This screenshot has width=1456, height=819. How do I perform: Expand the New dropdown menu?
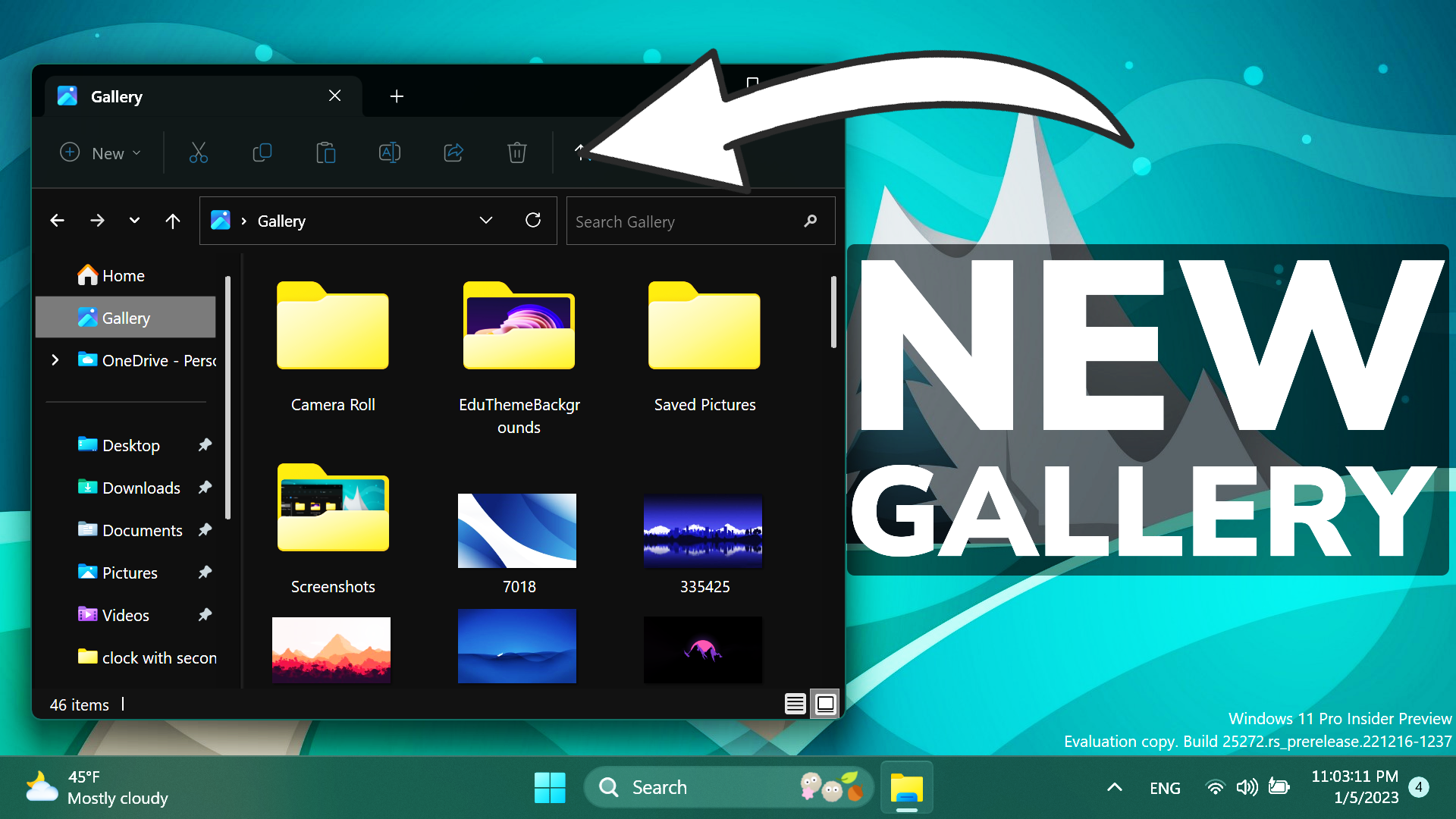(x=137, y=152)
